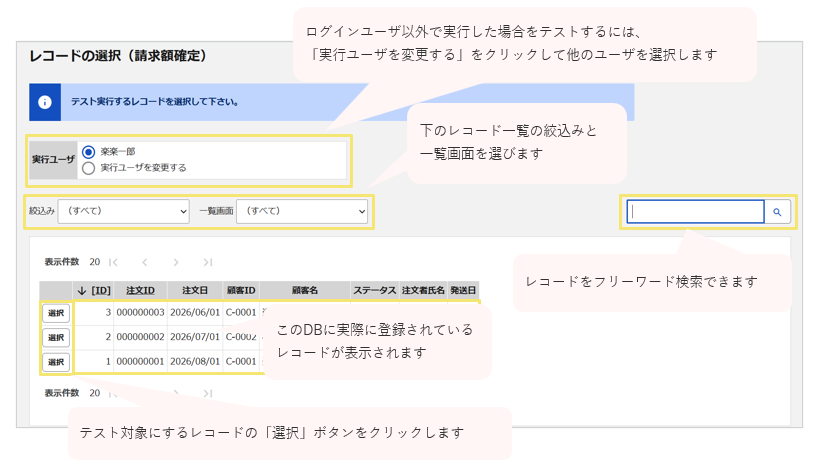
Task: Open the 一覧画面 dropdown
Action: 302,211
